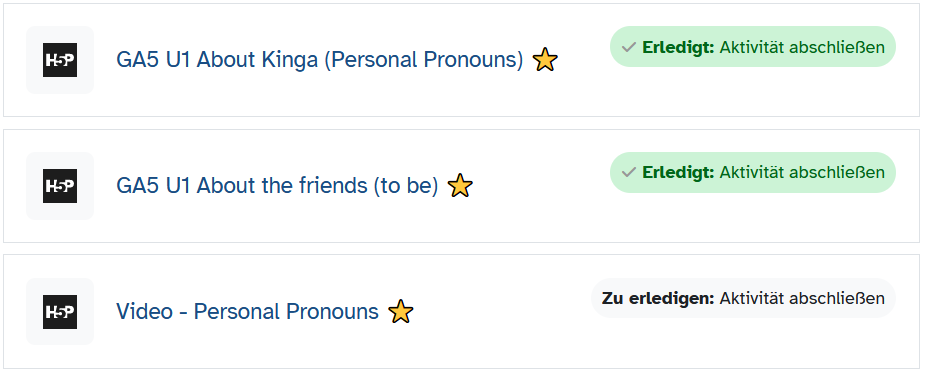
Task: Open the Video - Personal Pronouns activity
Action: tap(247, 311)
